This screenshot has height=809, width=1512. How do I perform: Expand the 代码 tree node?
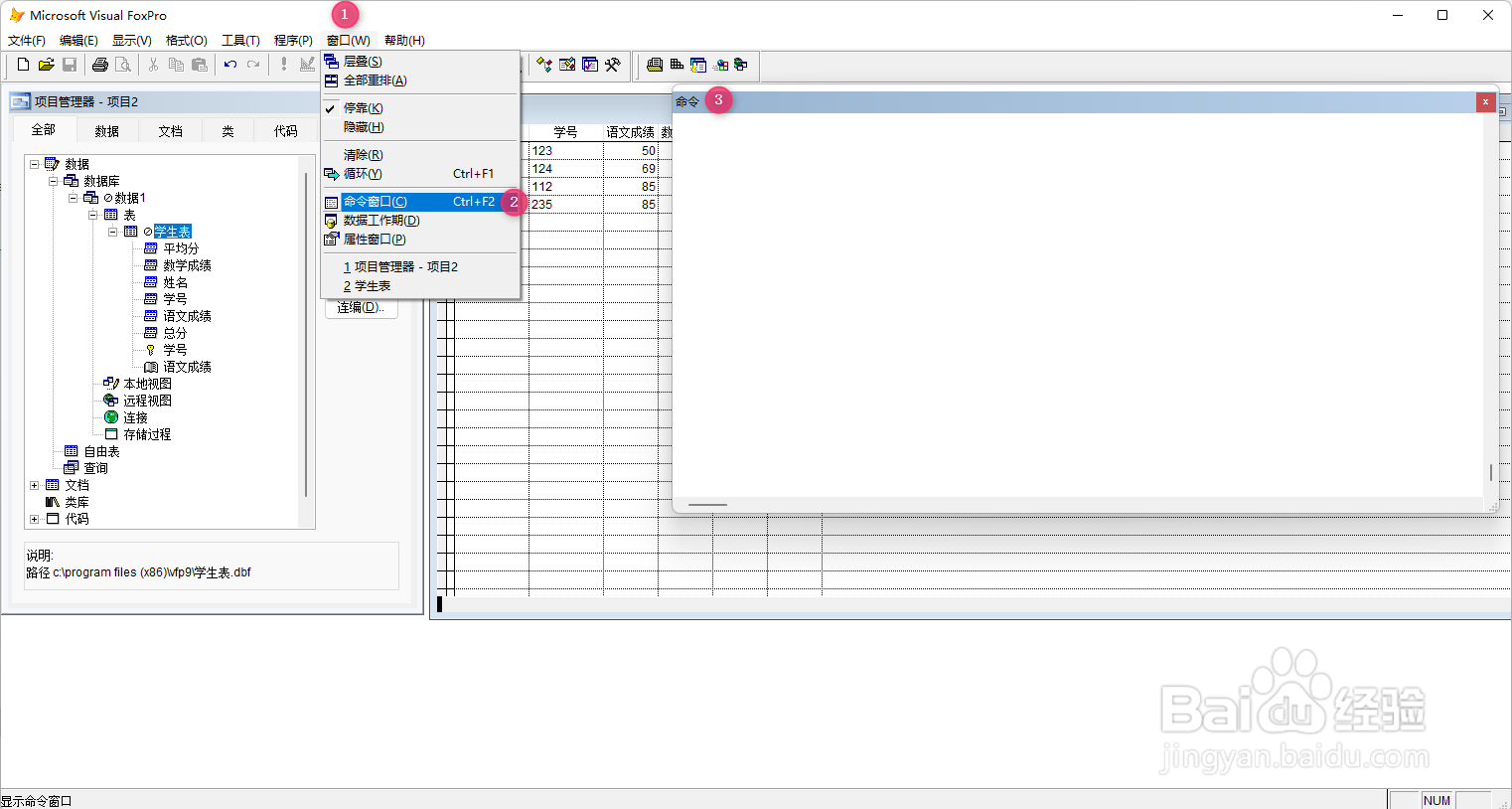pos(35,519)
